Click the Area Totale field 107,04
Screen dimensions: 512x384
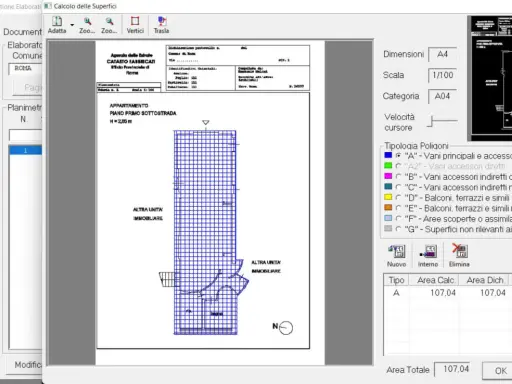tap(453, 369)
